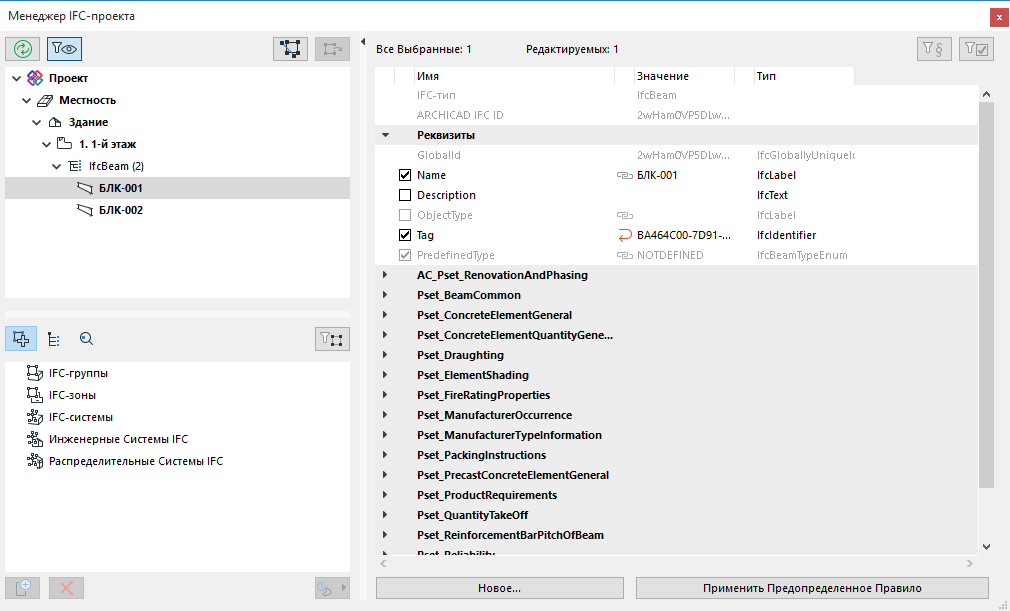This screenshot has width=1010, height=611.
Task: Uncheck the Tag attribute checkbox
Action: coord(405,235)
